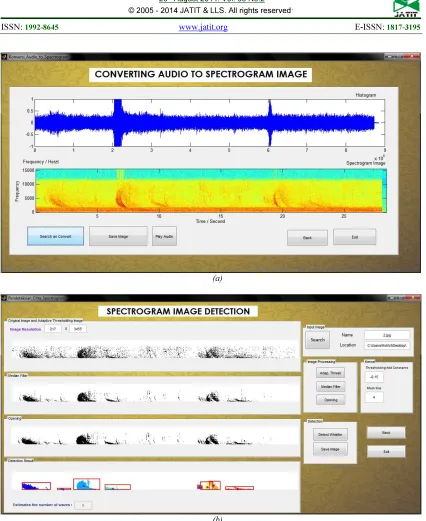Click the 'Frequency / Hertz' label
Image resolution: width=426 pixels, height=521 pixels.
point(41,162)
